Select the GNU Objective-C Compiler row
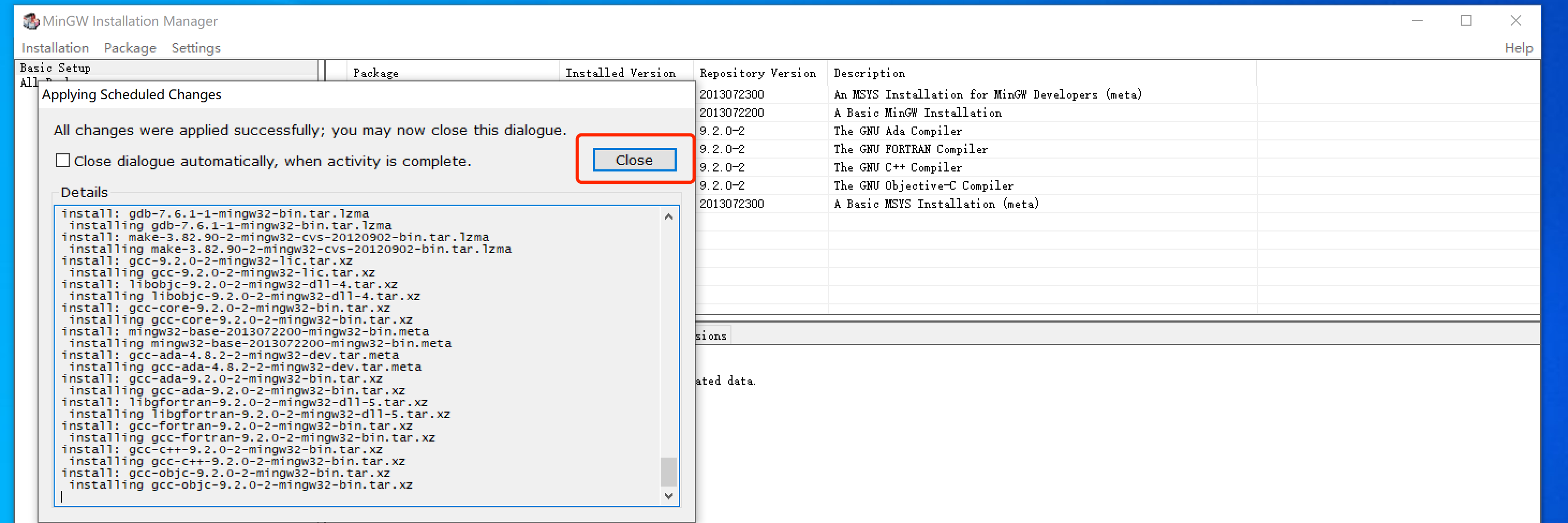 click(1118, 185)
